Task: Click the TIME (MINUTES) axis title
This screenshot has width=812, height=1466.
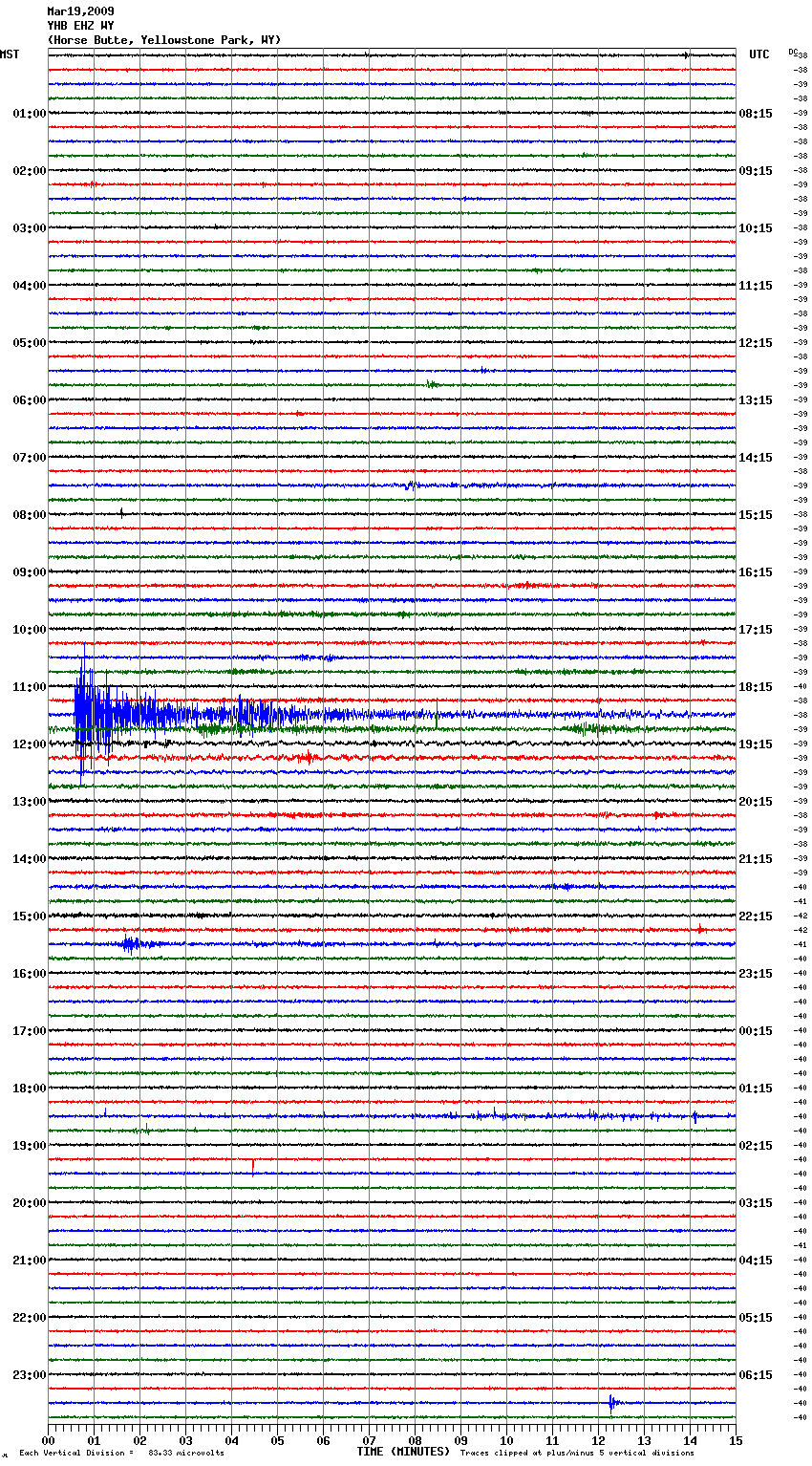Action: click(x=403, y=1452)
